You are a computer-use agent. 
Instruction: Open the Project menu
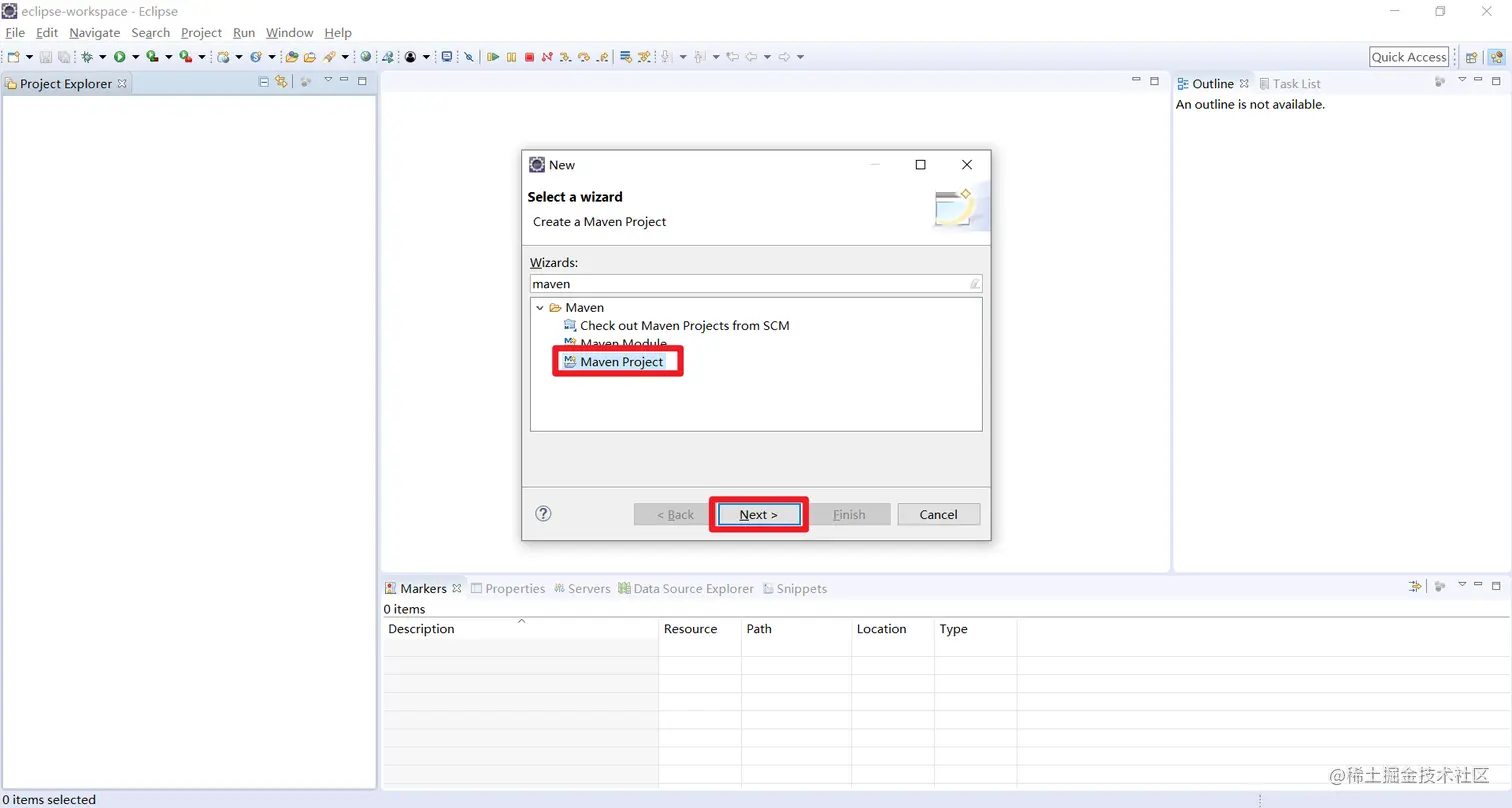tap(201, 33)
